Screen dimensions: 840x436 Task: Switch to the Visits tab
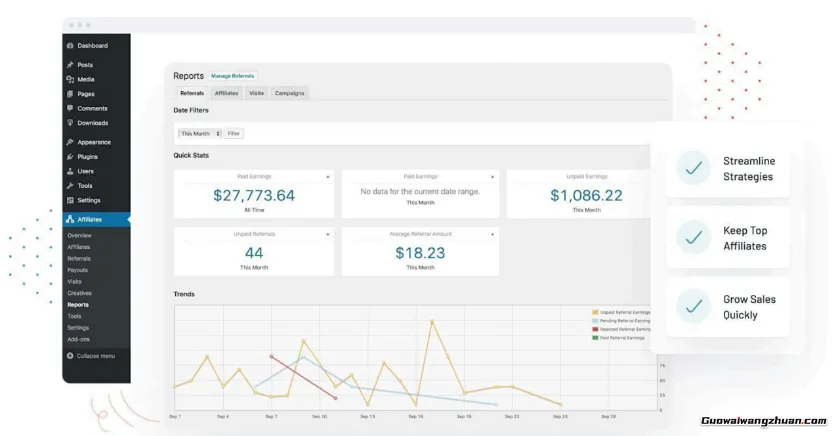pos(256,93)
